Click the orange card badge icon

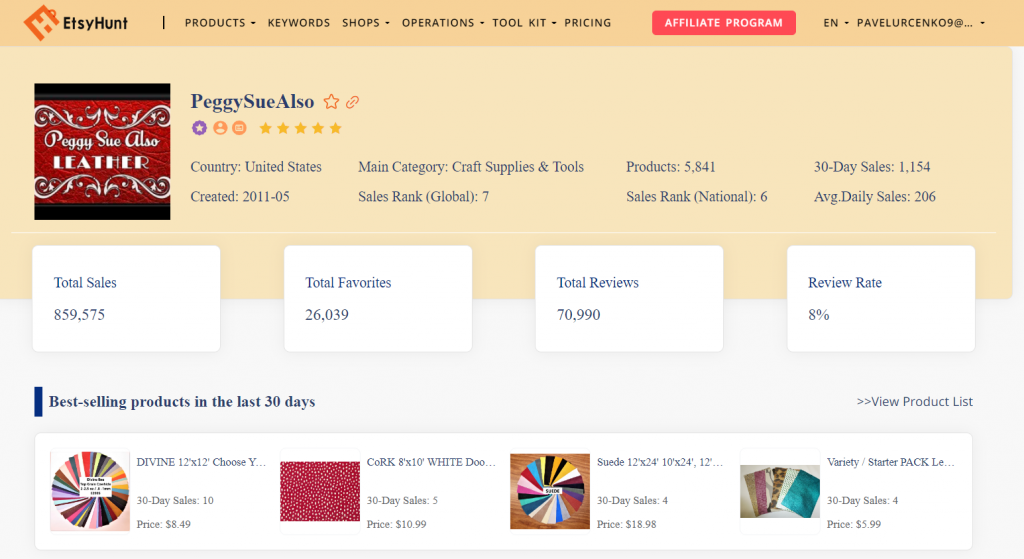[x=239, y=128]
